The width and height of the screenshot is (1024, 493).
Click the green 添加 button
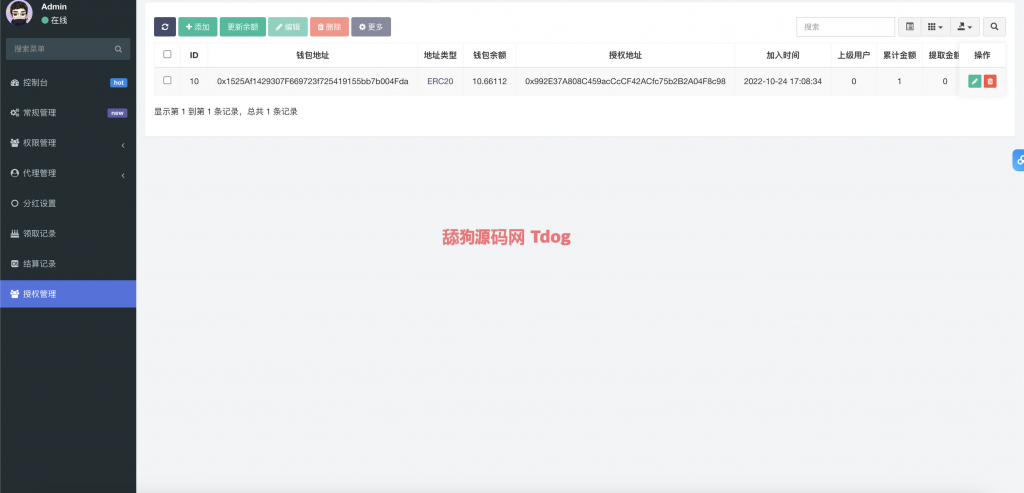point(197,27)
